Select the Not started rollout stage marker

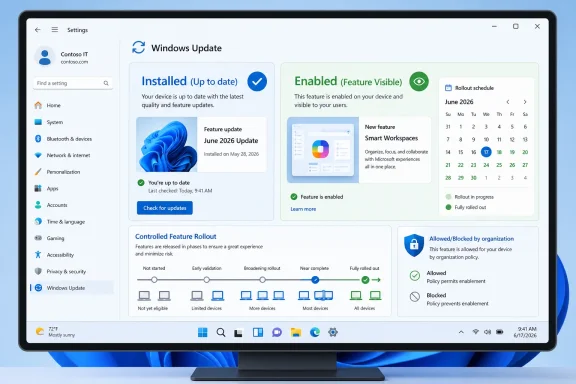pyautogui.click(x=154, y=280)
